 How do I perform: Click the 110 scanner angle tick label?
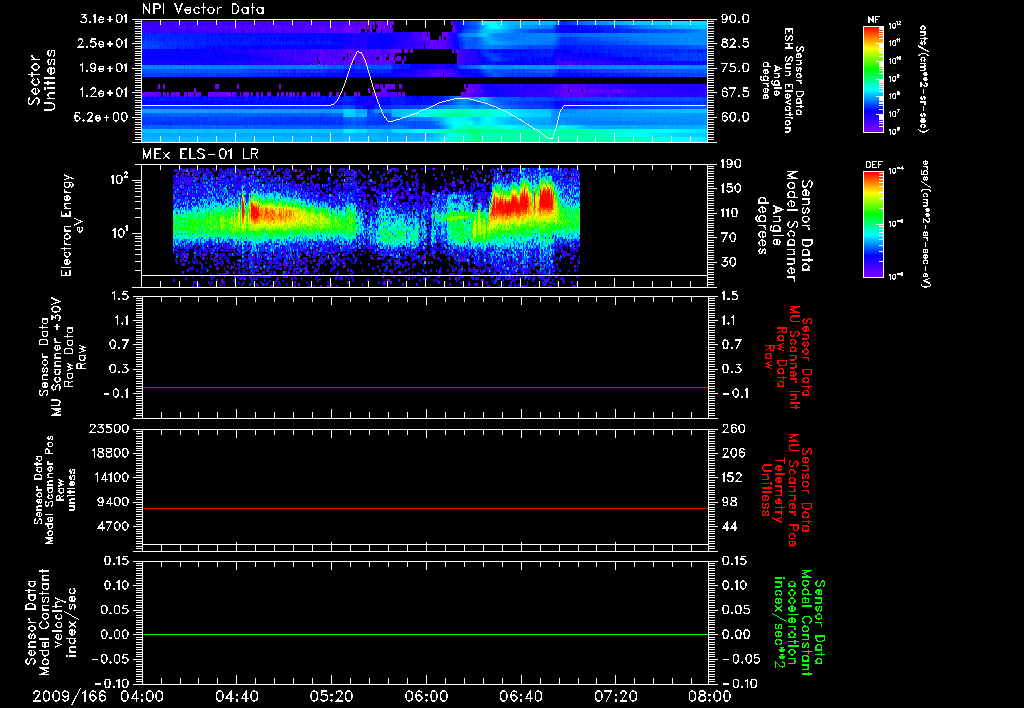pos(731,213)
